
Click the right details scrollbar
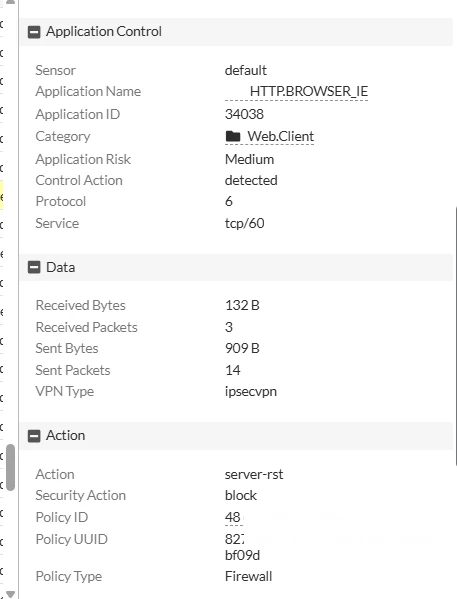pyautogui.click(x=455, y=336)
